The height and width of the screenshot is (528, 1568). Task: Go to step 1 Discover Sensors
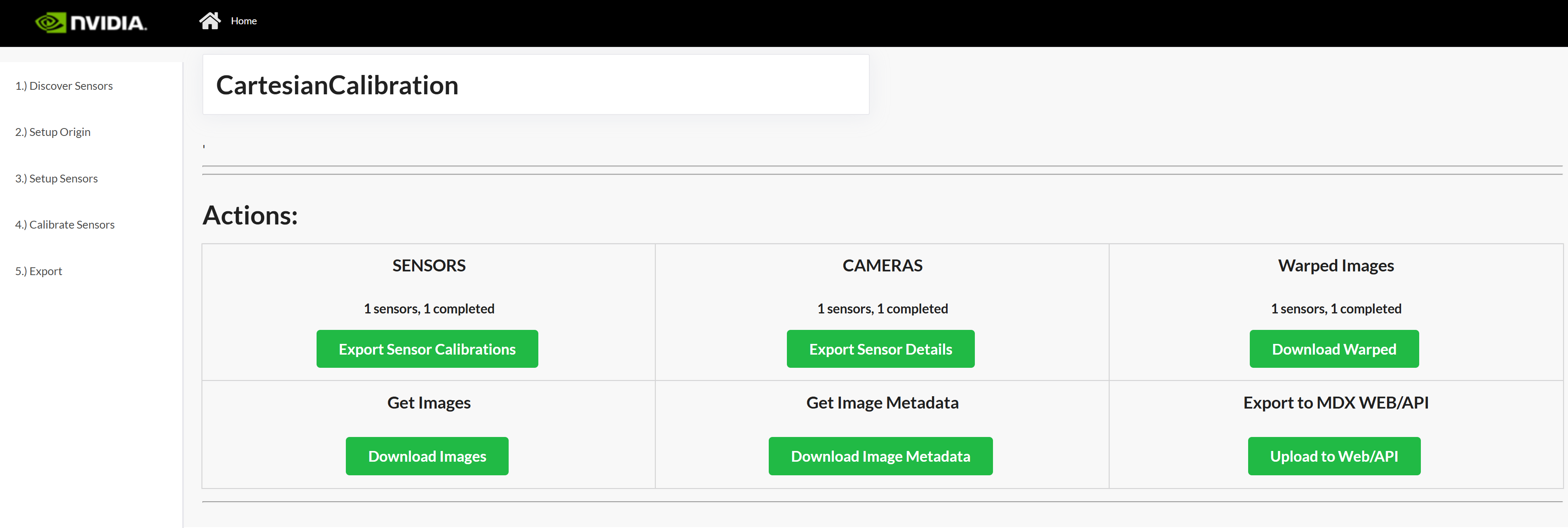64,86
